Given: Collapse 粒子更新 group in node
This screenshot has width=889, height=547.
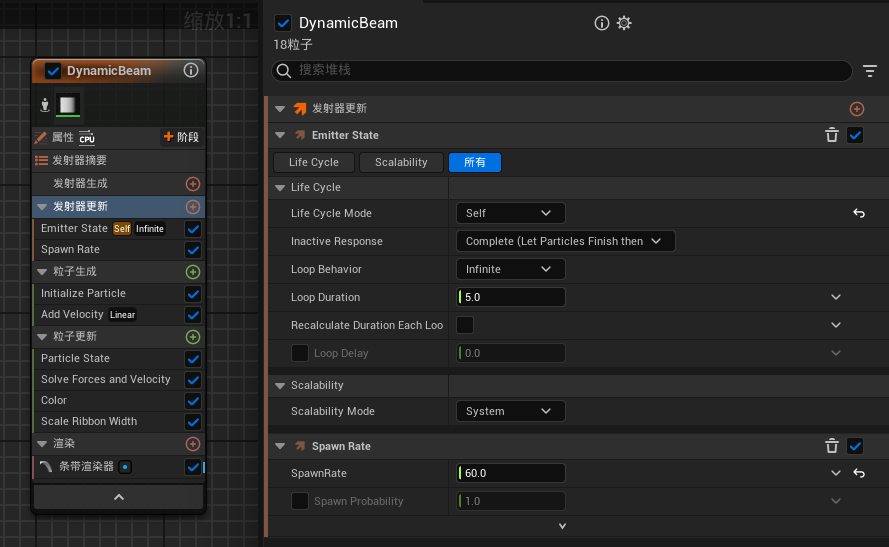Looking at the screenshot, I should 42,337.
